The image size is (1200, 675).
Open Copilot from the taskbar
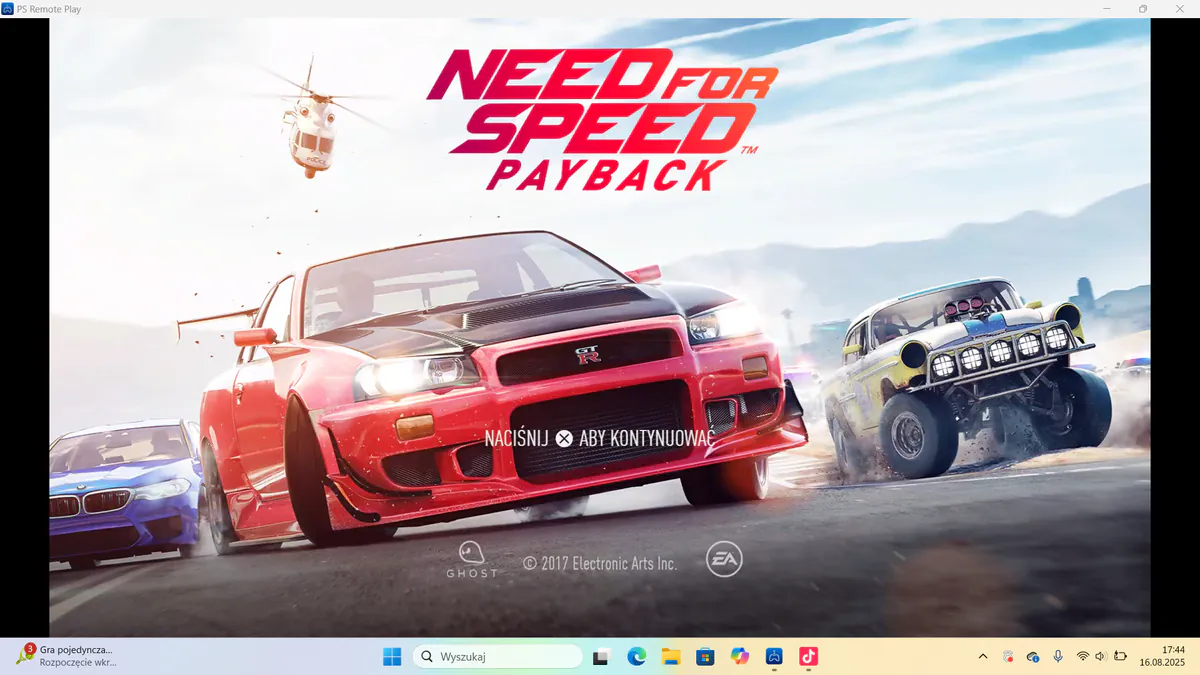pyautogui.click(x=740, y=656)
